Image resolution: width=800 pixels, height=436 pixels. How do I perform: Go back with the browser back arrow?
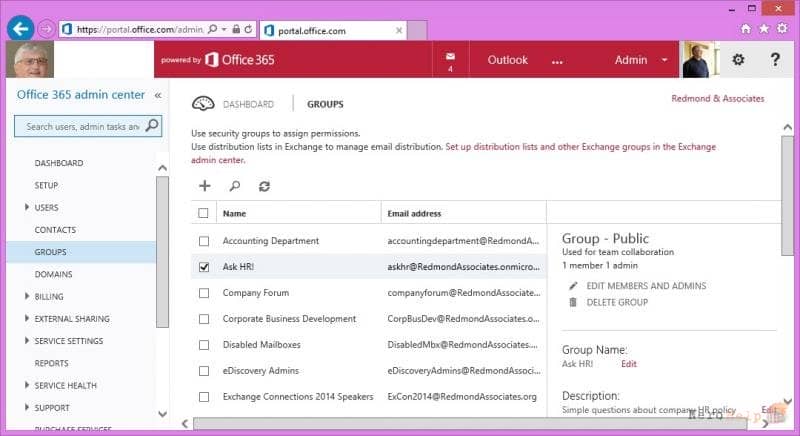(20, 29)
